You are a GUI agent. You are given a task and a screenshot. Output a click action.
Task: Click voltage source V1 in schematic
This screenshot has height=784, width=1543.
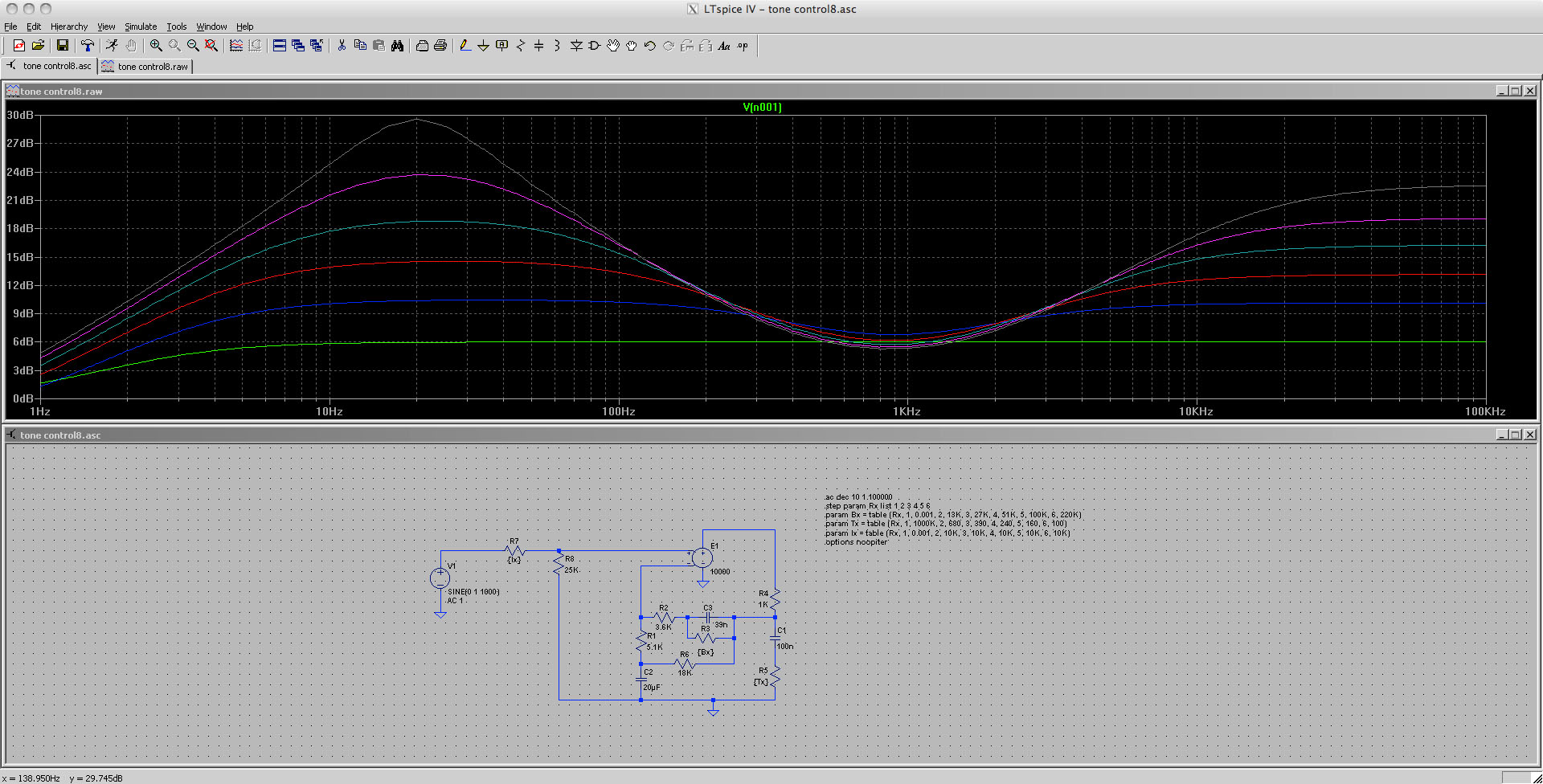tap(440, 578)
